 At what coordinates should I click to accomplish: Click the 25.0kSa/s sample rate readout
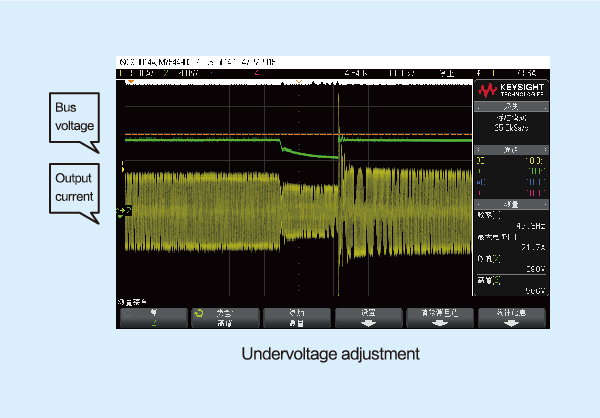tap(511, 128)
